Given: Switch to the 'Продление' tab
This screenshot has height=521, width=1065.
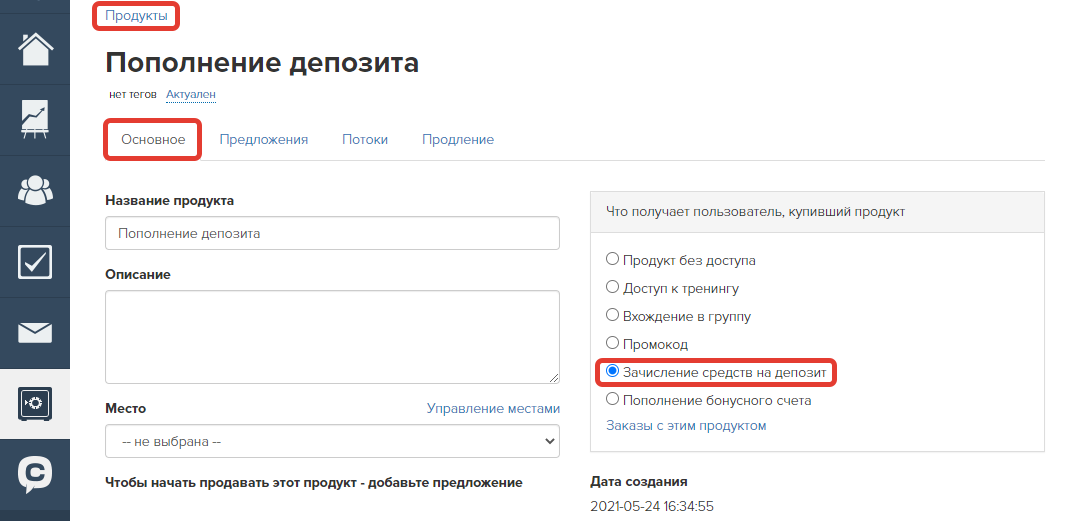Looking at the screenshot, I should click(458, 139).
